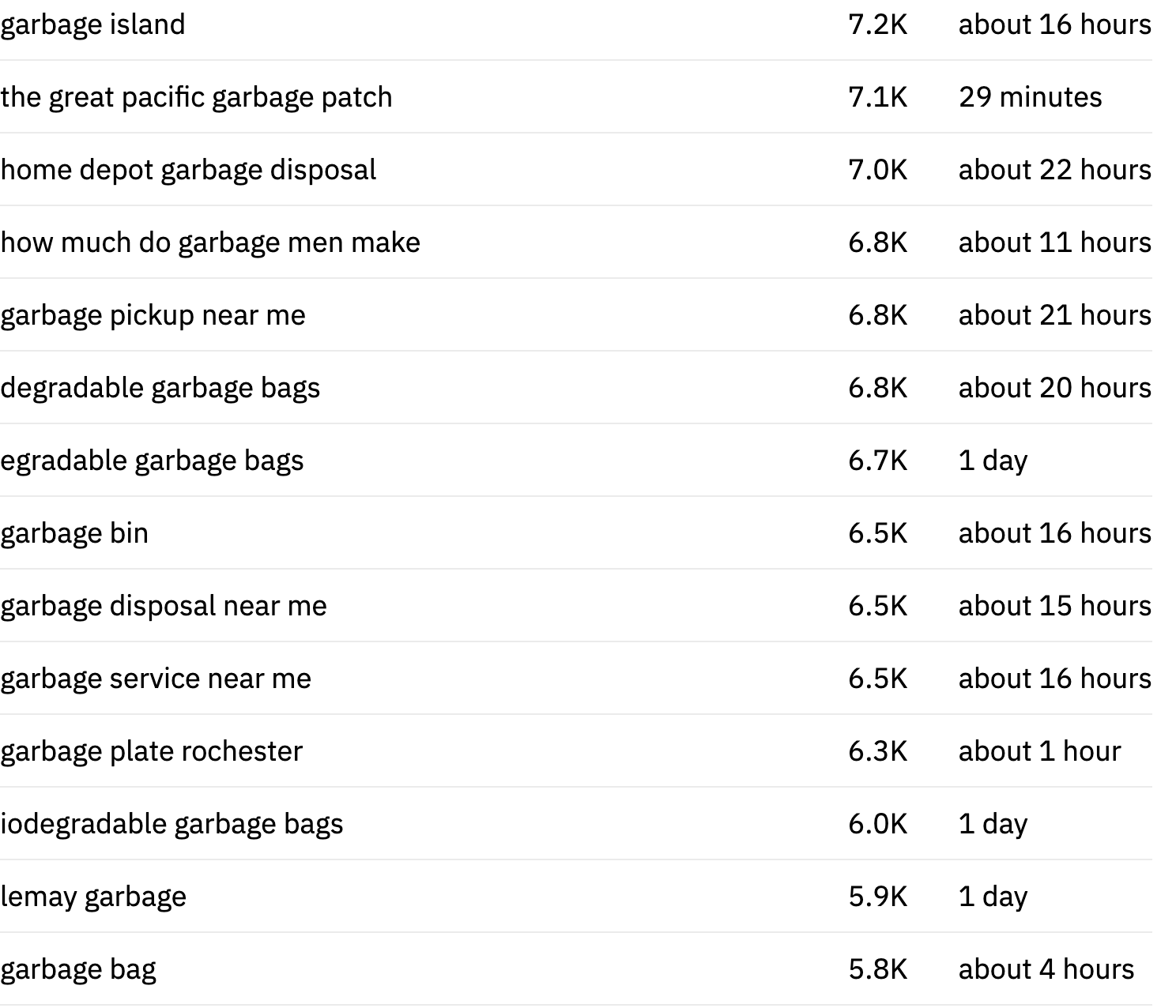Open 'garbage service near me' keyword
Image resolution: width=1176 pixels, height=1008 pixels.
156,679
